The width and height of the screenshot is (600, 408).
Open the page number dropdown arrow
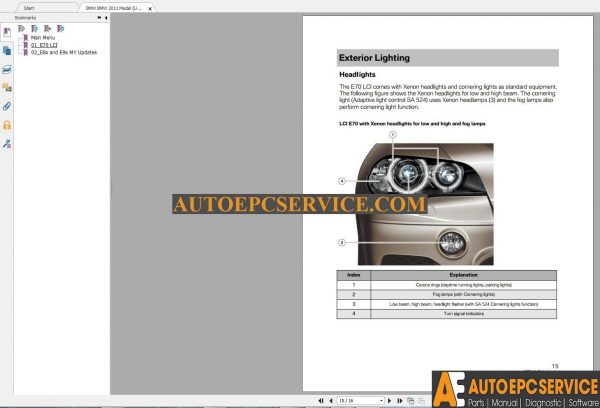tap(382, 401)
